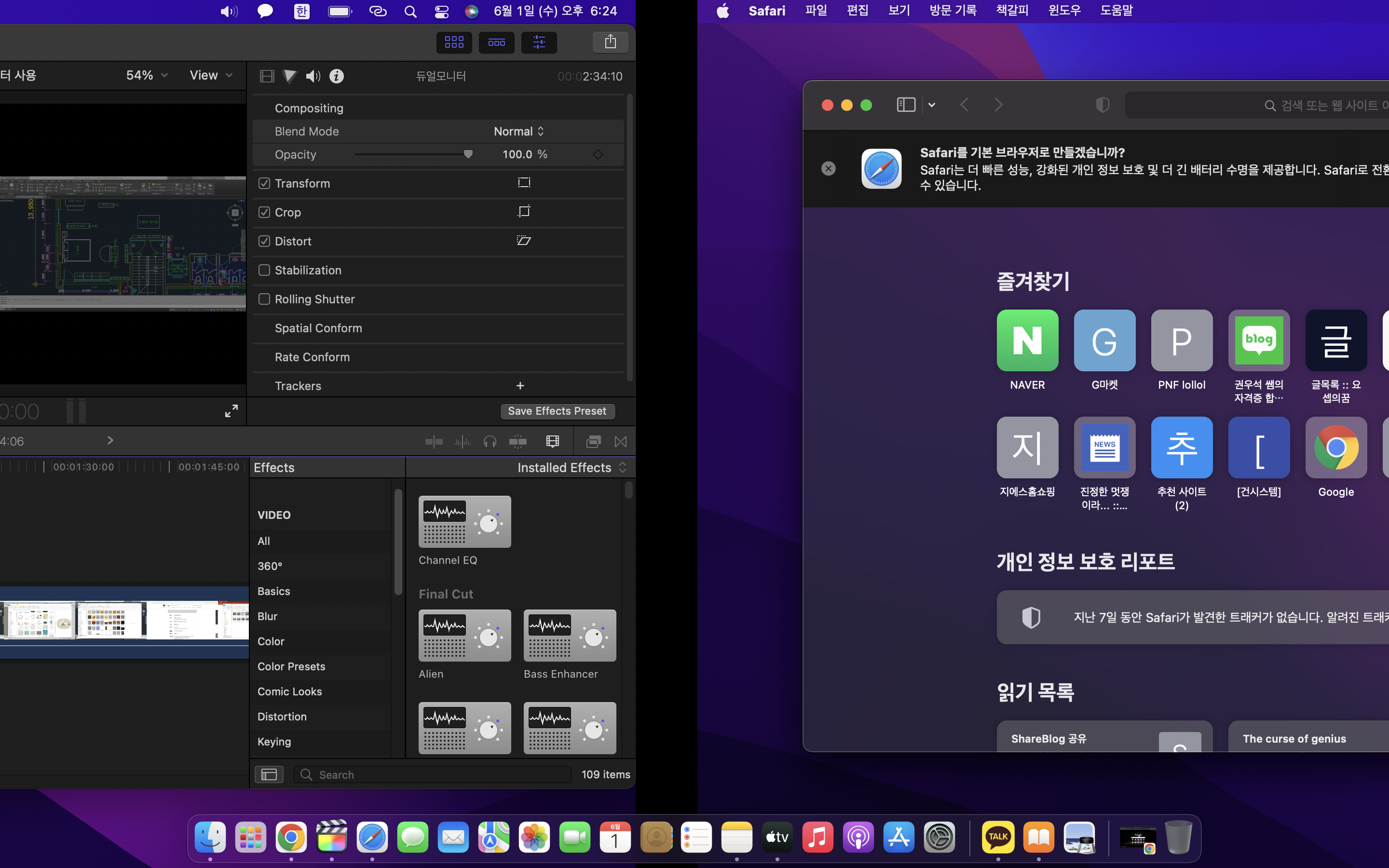Viewport: 1389px width, 868px height.
Task: Select the Blur effects category
Action: 268,616
